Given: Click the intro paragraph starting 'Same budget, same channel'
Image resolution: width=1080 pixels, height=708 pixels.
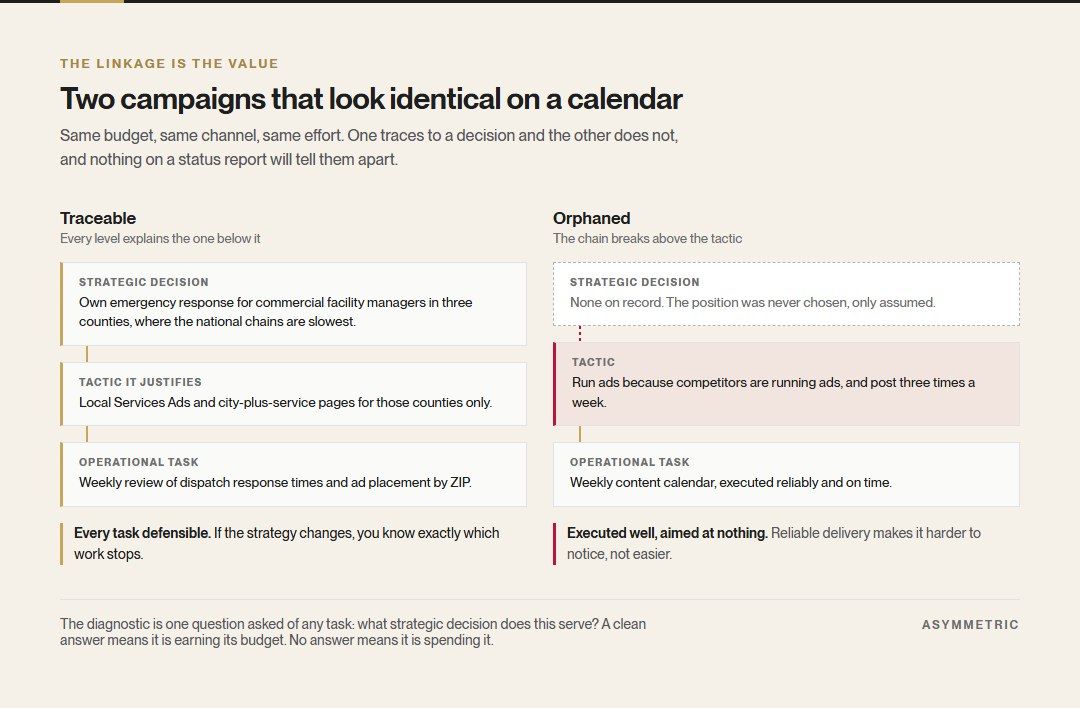Looking at the screenshot, I should click(368, 147).
